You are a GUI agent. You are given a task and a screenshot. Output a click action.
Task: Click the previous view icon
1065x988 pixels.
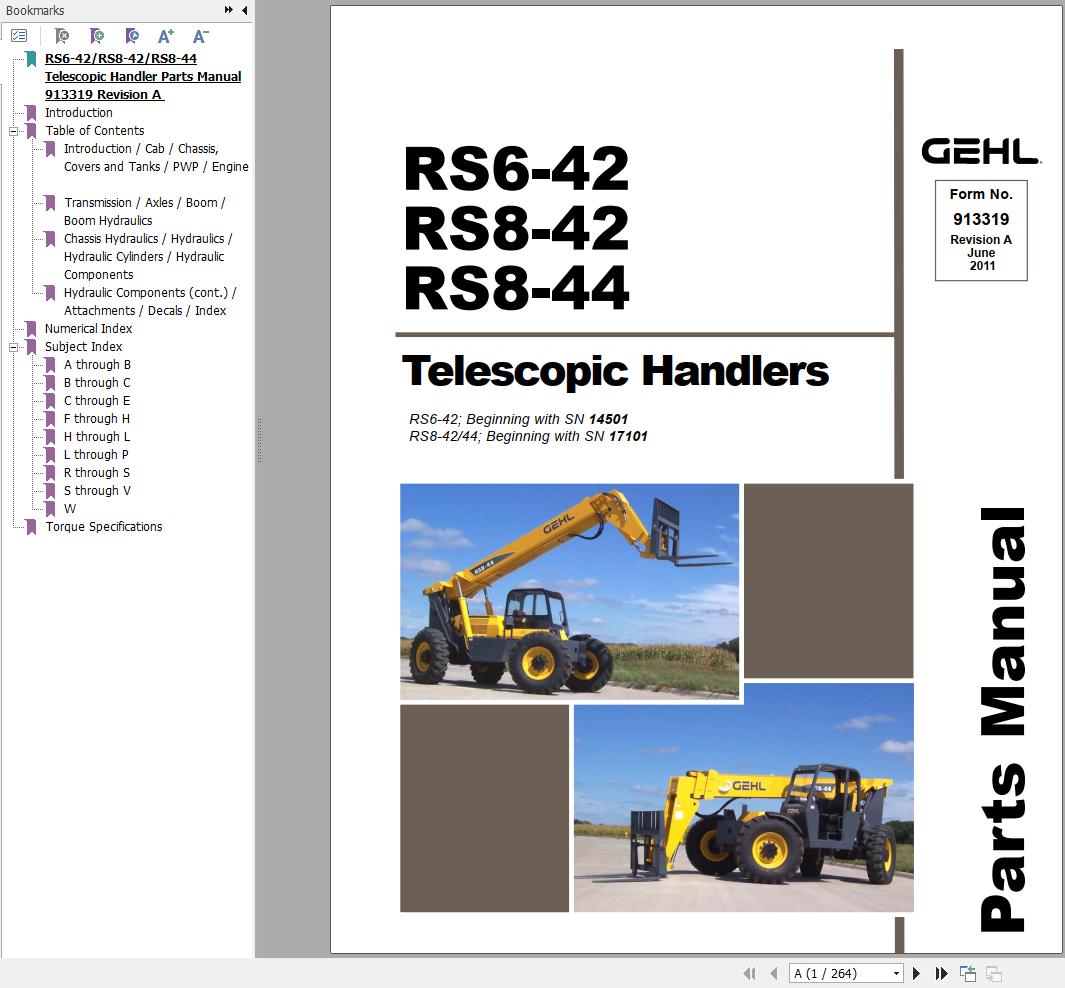(968, 973)
